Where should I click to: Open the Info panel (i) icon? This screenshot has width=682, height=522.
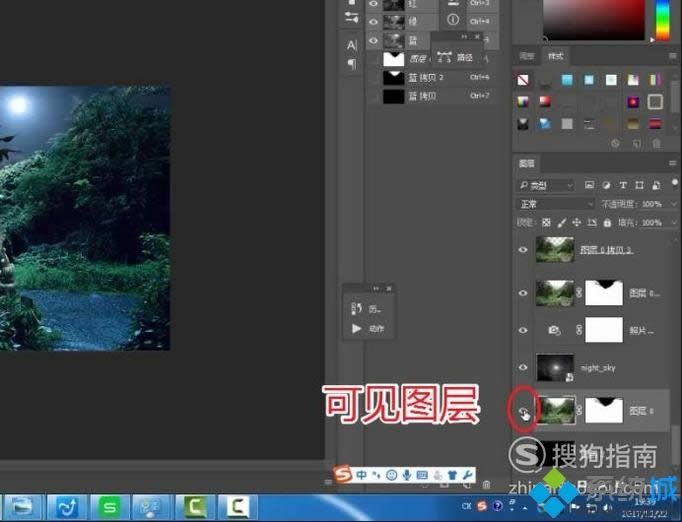[x=453, y=20]
